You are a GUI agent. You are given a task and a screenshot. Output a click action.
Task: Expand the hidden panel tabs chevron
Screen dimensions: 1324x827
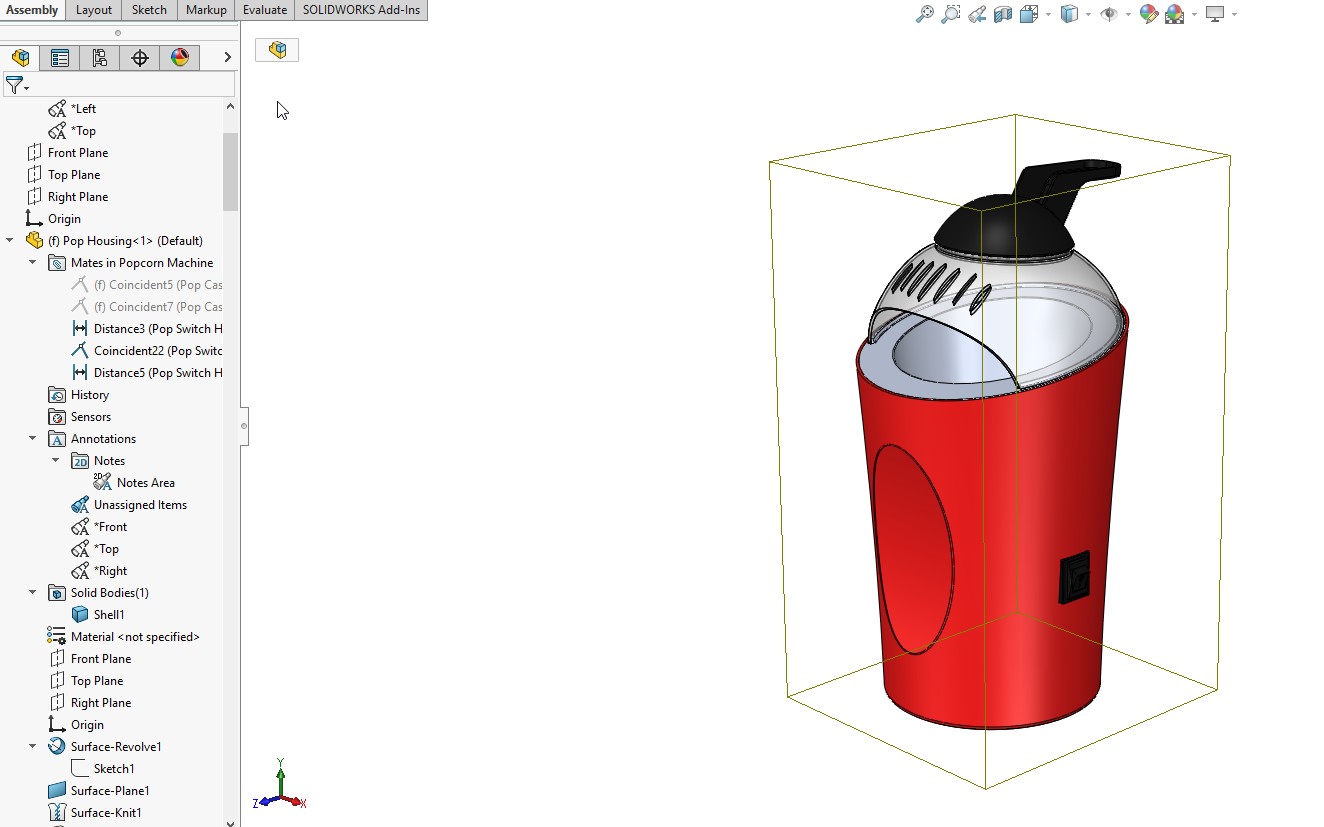[x=227, y=58]
